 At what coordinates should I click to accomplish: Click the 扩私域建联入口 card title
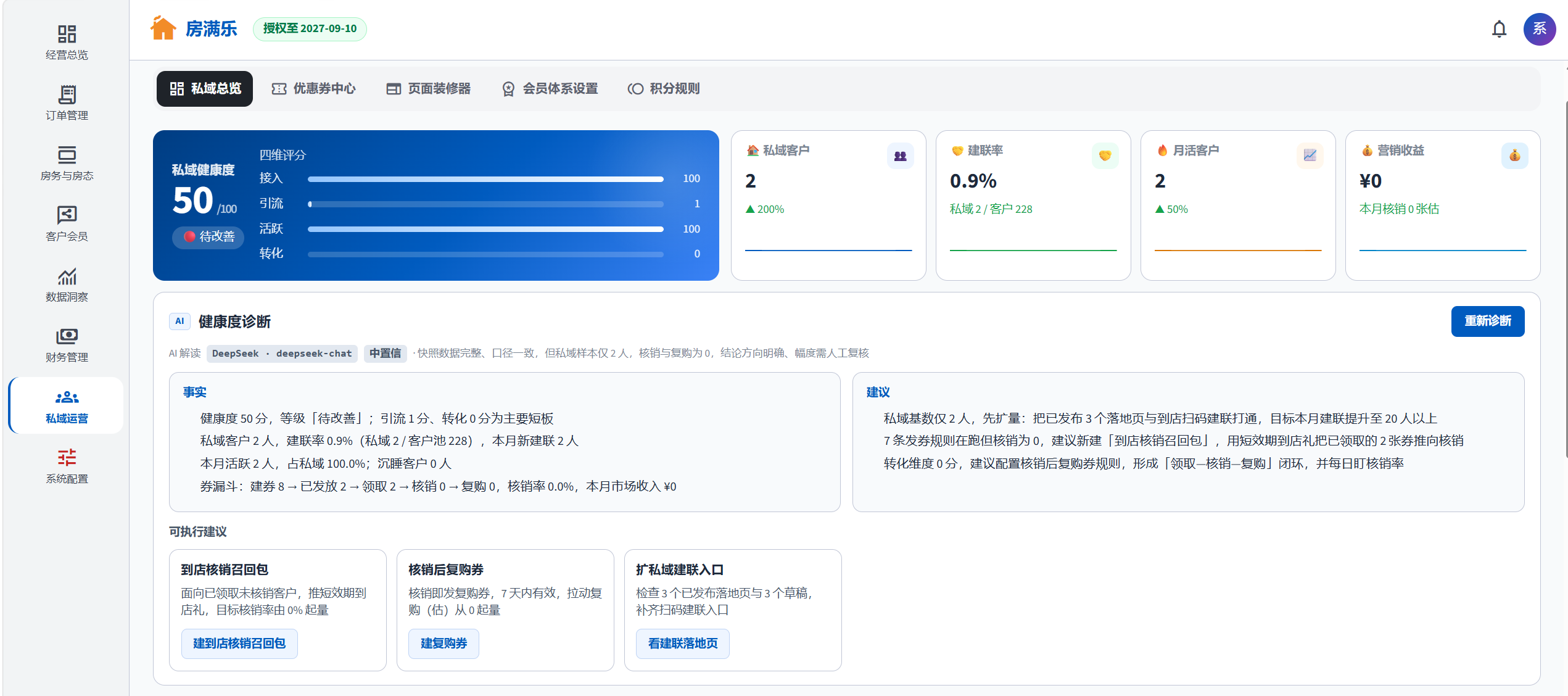pyautogui.click(x=680, y=570)
